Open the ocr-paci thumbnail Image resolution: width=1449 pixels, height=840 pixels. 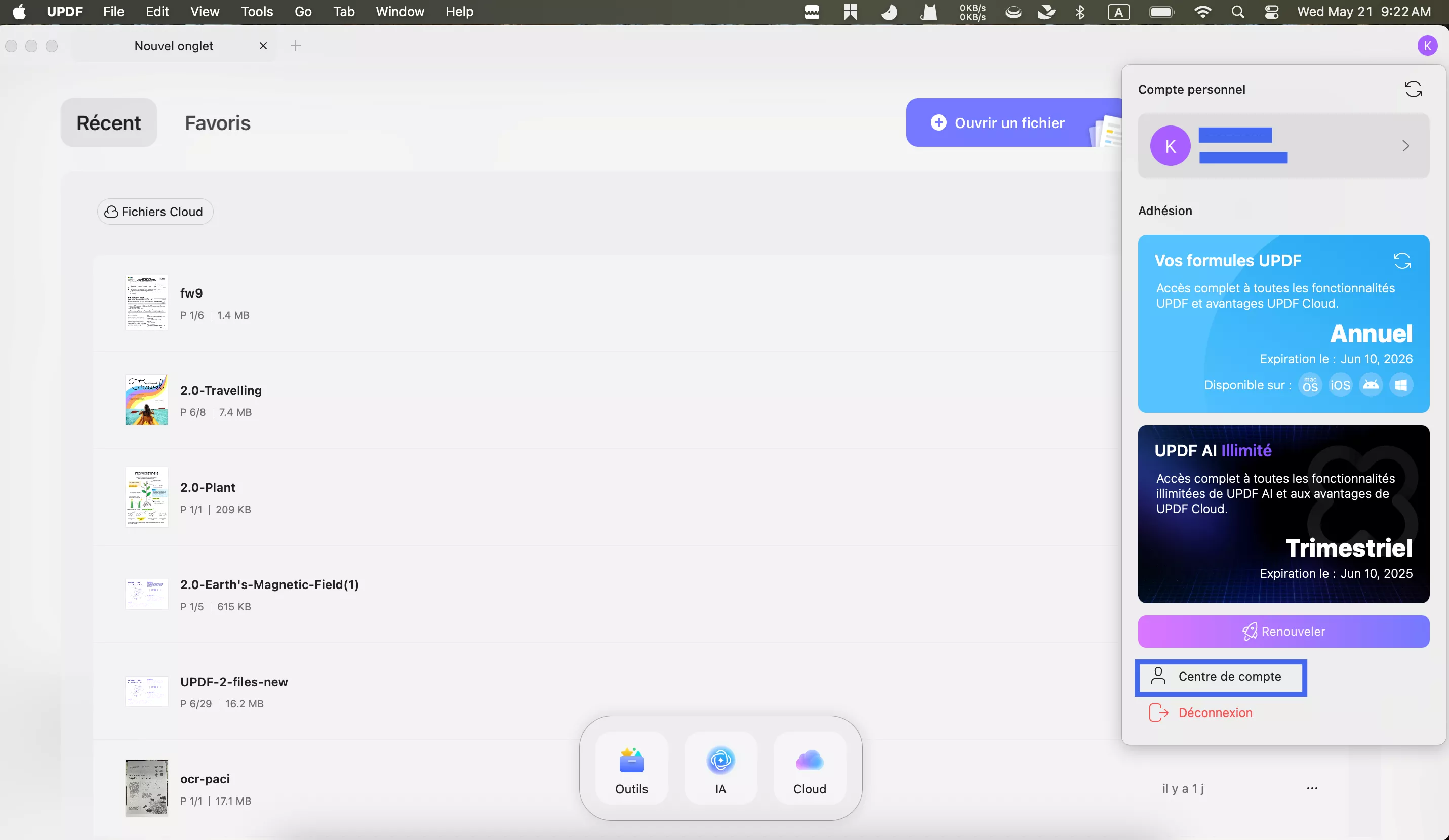(x=147, y=788)
